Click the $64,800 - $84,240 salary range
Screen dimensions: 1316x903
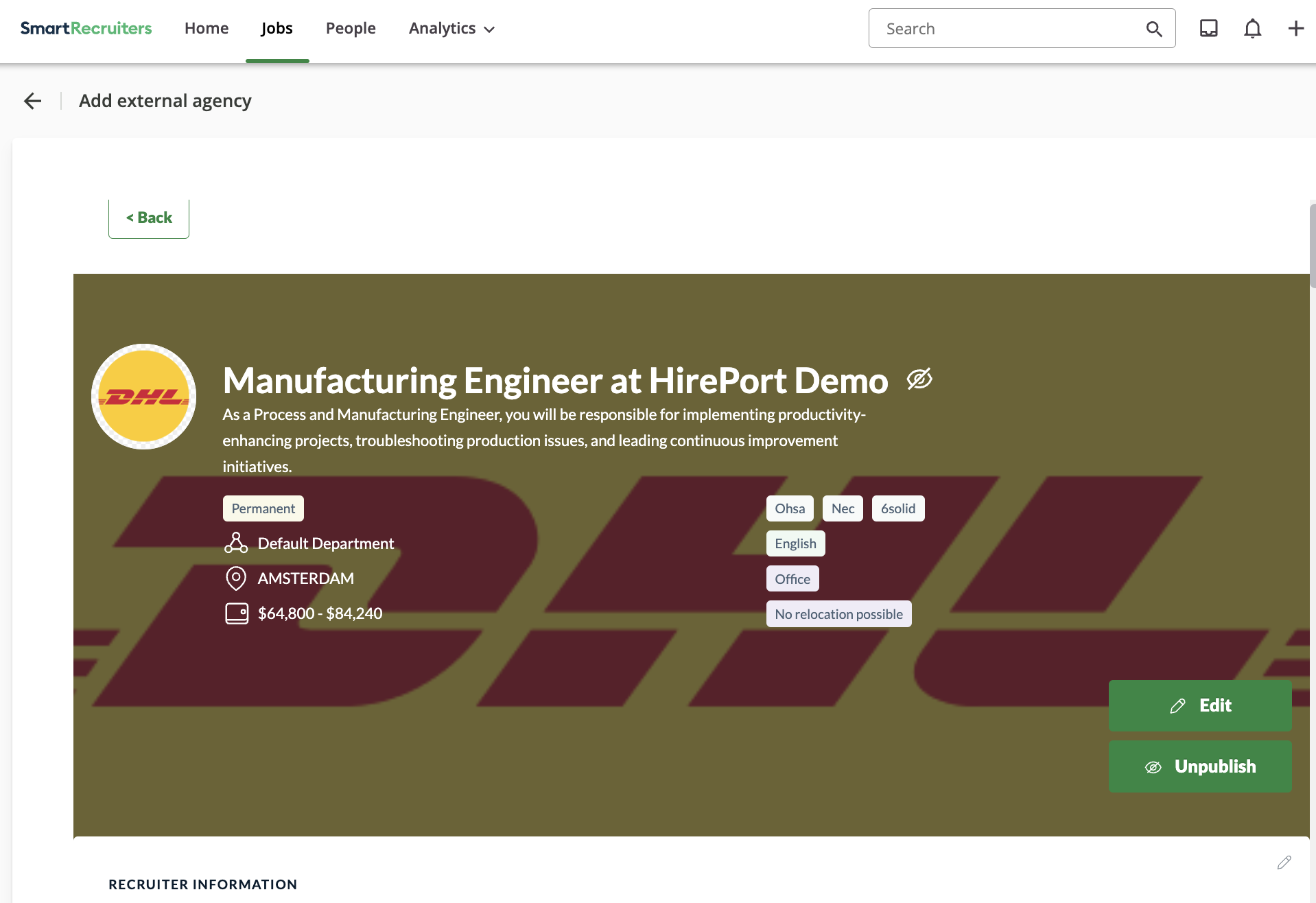(x=320, y=613)
